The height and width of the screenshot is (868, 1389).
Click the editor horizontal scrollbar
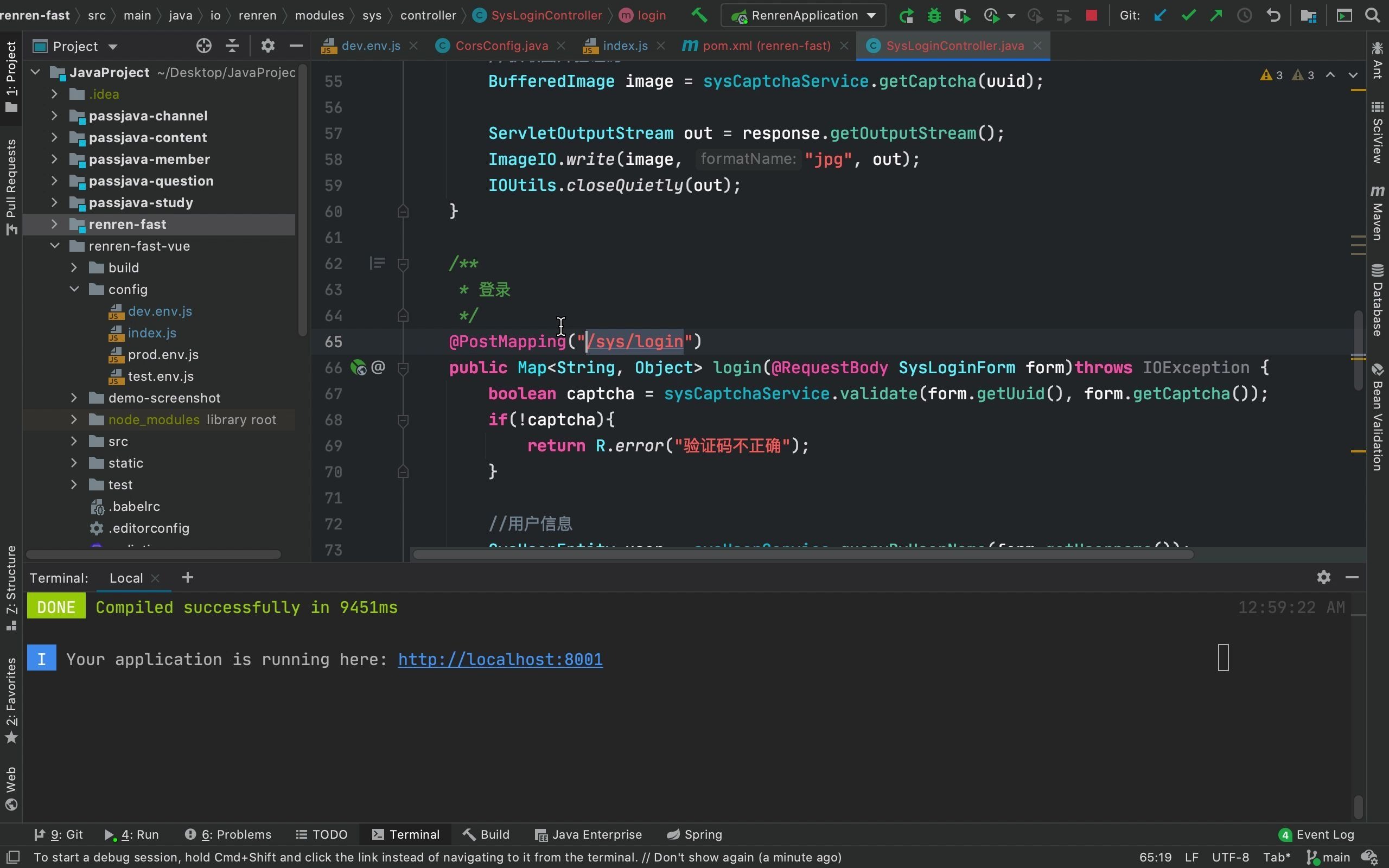pos(803,554)
